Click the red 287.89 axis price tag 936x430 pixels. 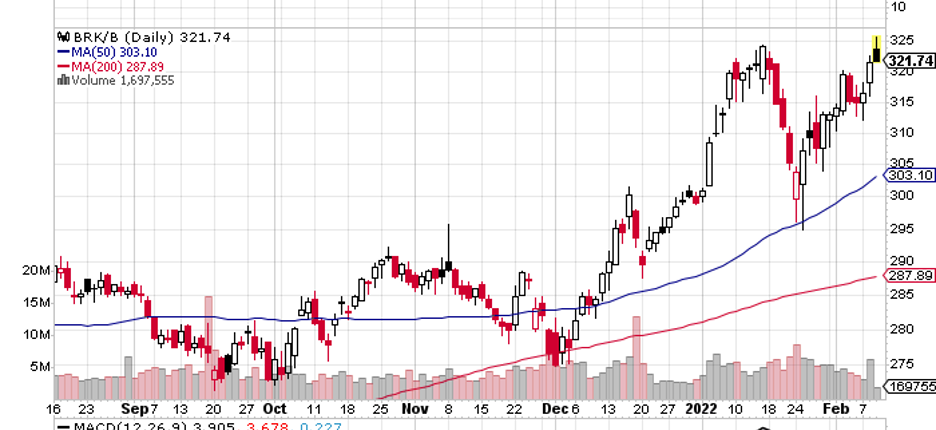pos(909,275)
